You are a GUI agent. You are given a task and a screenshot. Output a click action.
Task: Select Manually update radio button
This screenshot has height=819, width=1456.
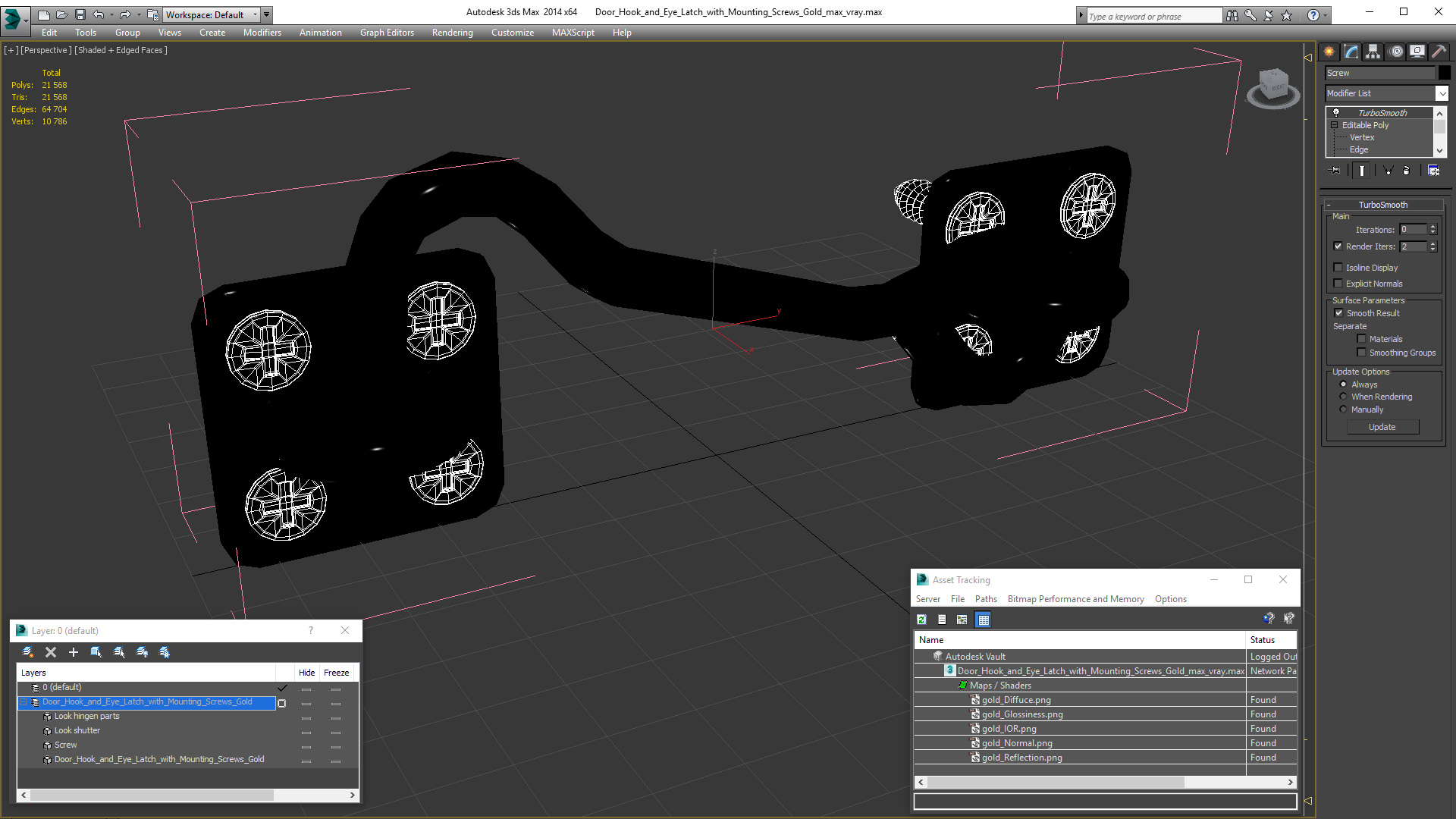point(1344,409)
